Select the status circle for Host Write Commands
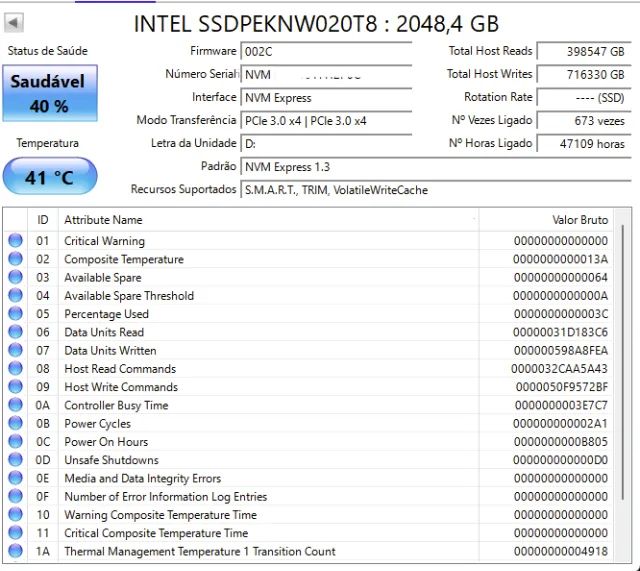The height and width of the screenshot is (571, 640). [16, 387]
